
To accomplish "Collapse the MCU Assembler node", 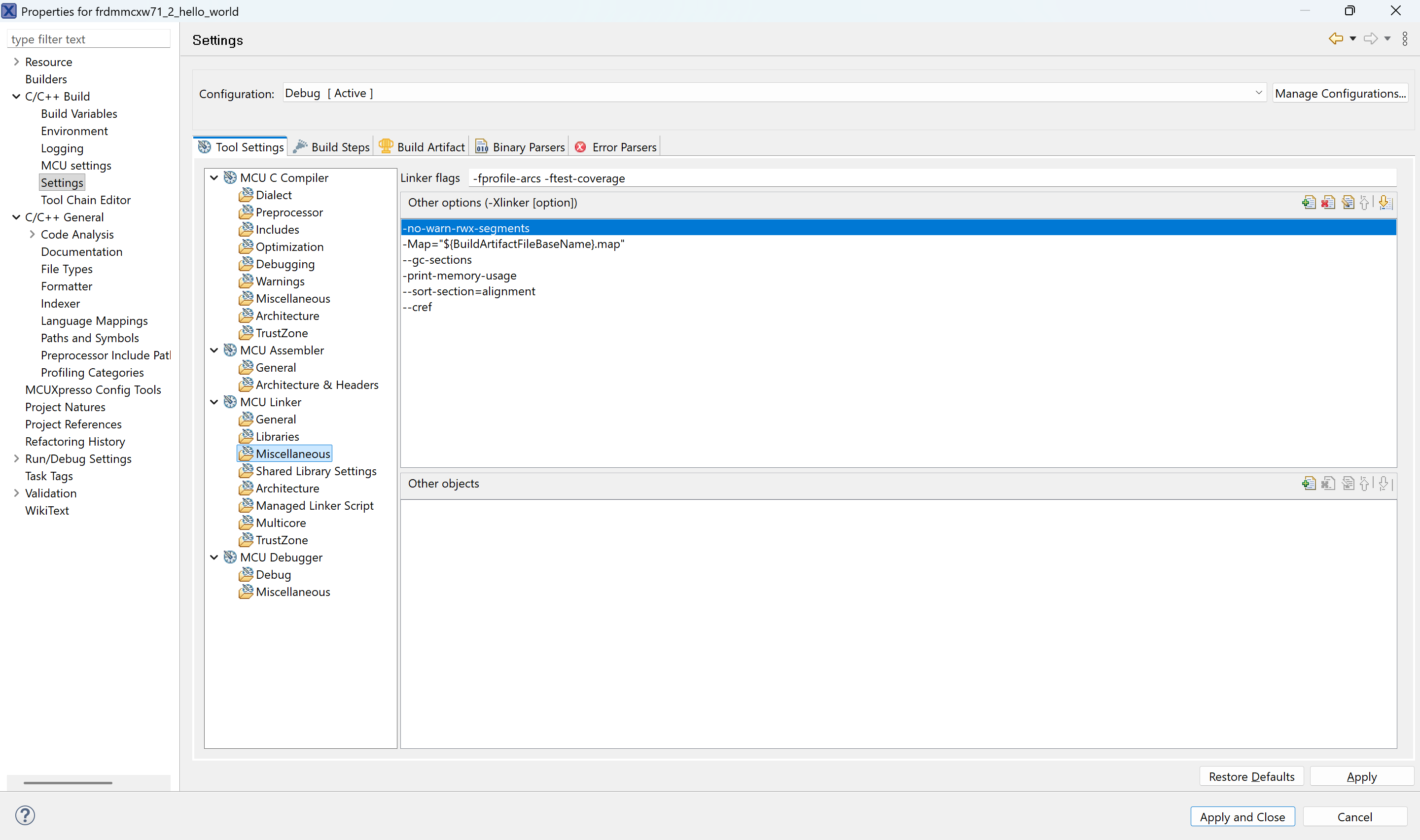I will tap(214, 350).
